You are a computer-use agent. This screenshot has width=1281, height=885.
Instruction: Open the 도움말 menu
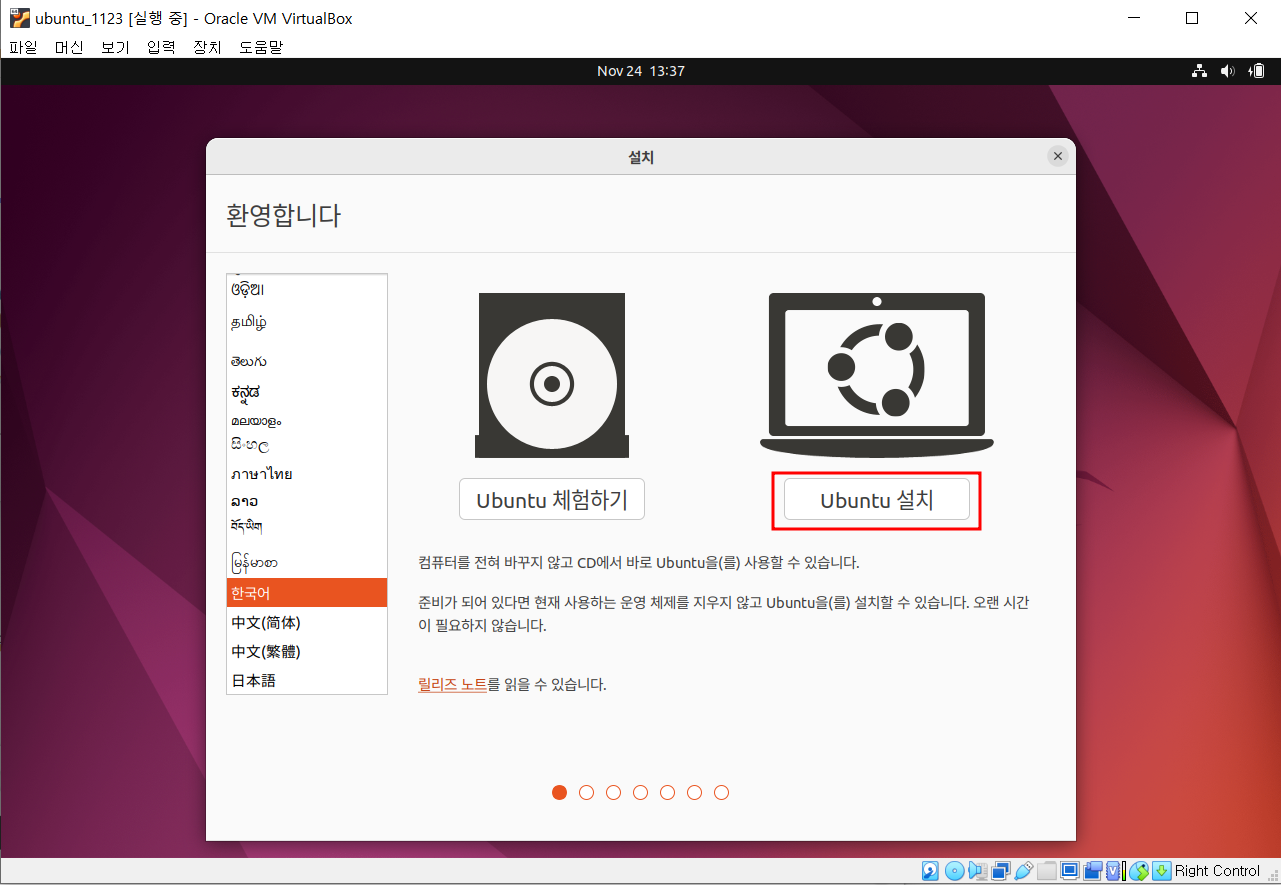(x=261, y=46)
